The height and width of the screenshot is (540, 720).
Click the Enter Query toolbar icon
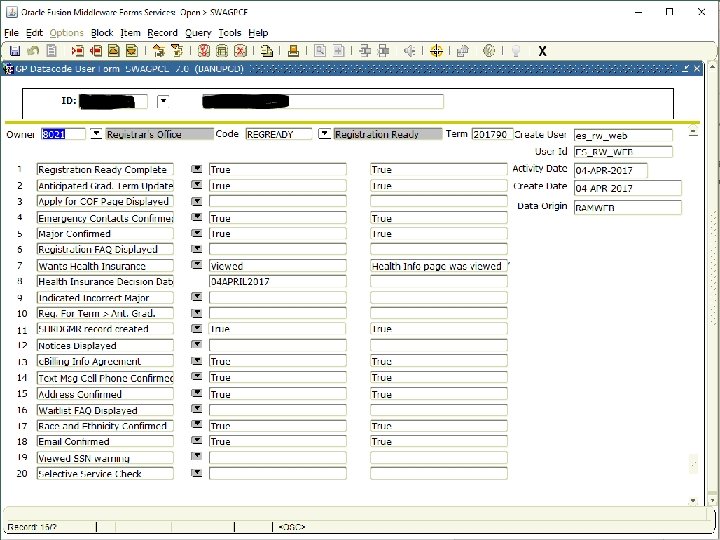203,51
